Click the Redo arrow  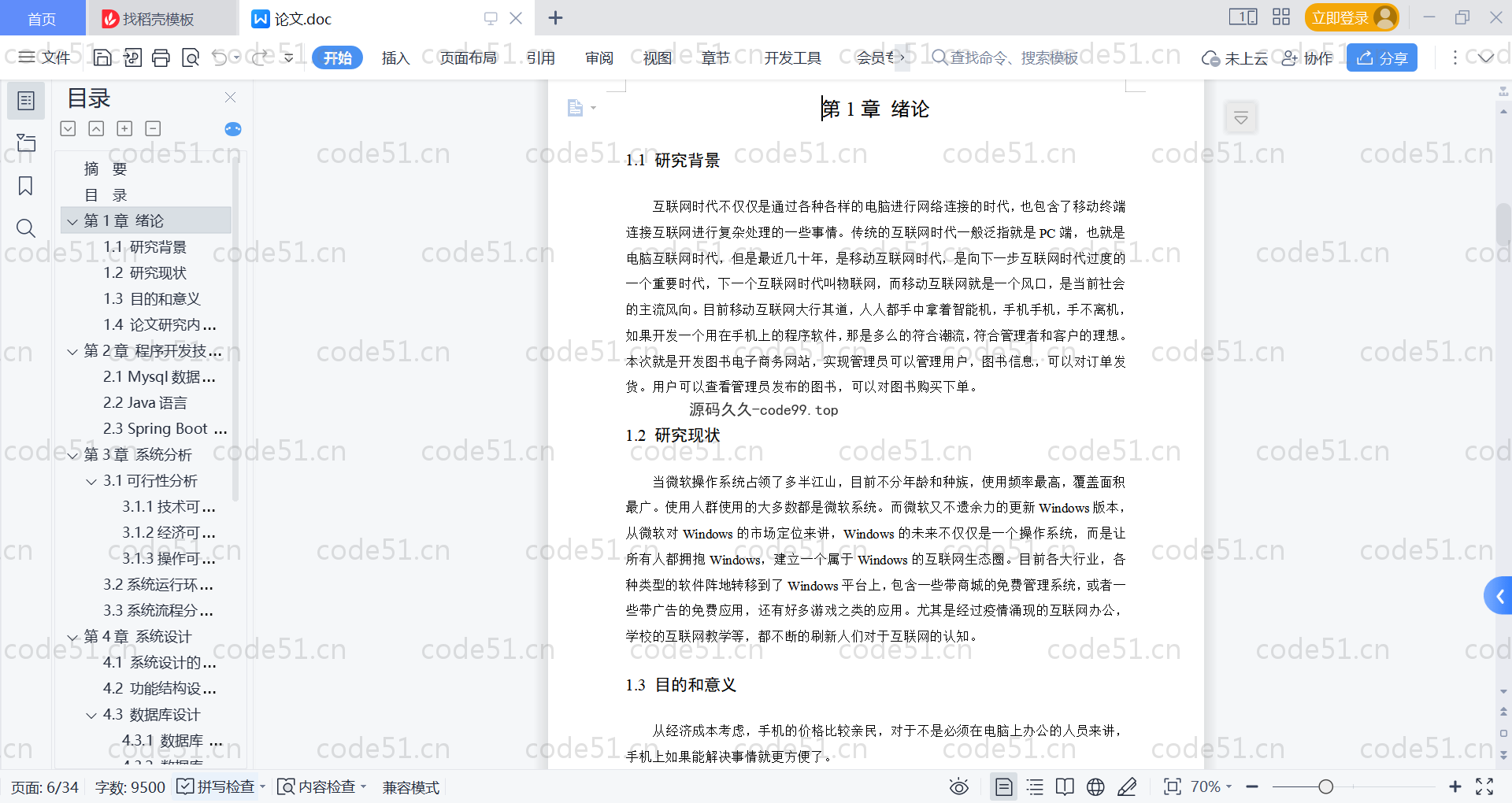(259, 57)
